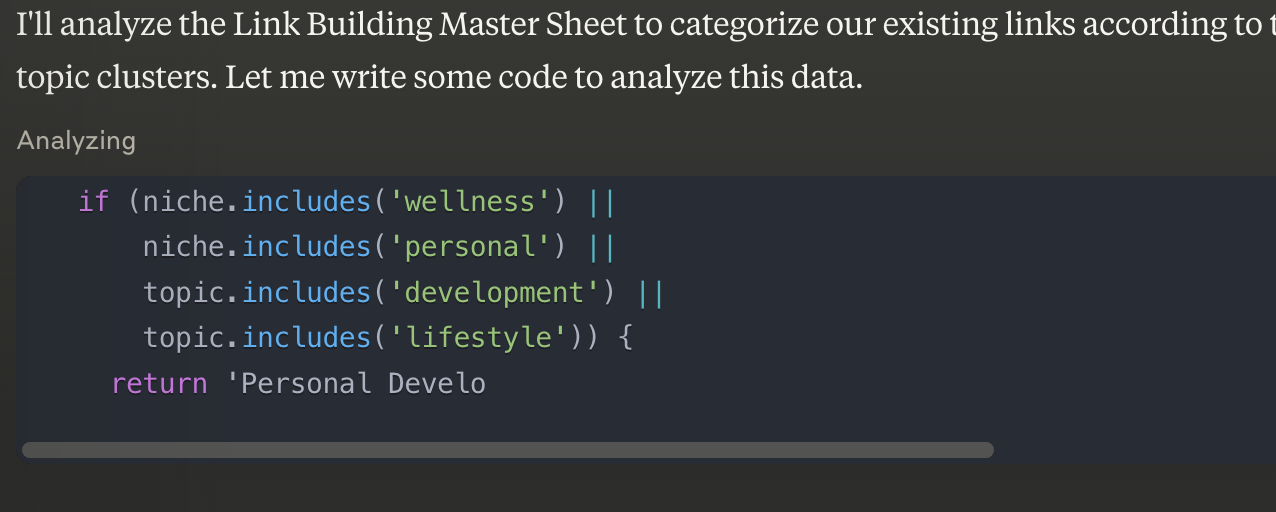Click the 'if' keyword in the code
Image resolution: width=1276 pixels, height=512 pixels.
pos(93,202)
